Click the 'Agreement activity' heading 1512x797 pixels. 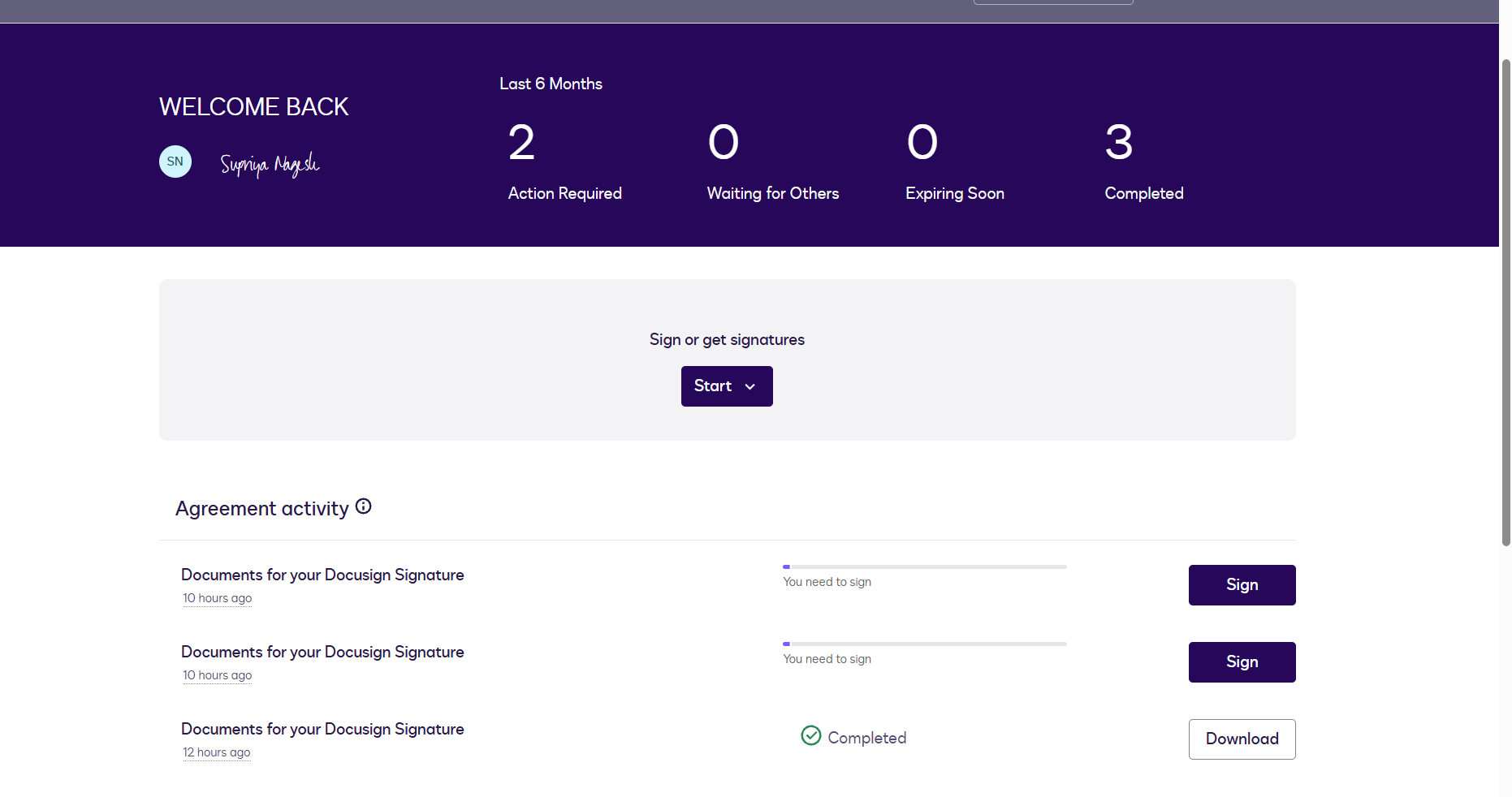[x=262, y=509]
